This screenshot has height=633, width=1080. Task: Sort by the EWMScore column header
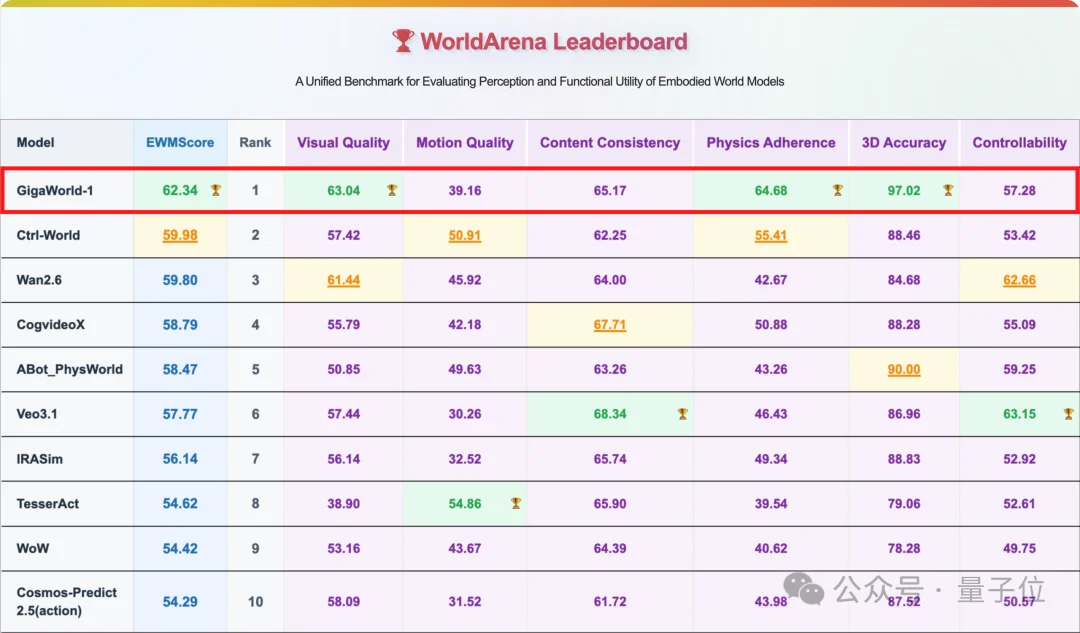pos(180,143)
